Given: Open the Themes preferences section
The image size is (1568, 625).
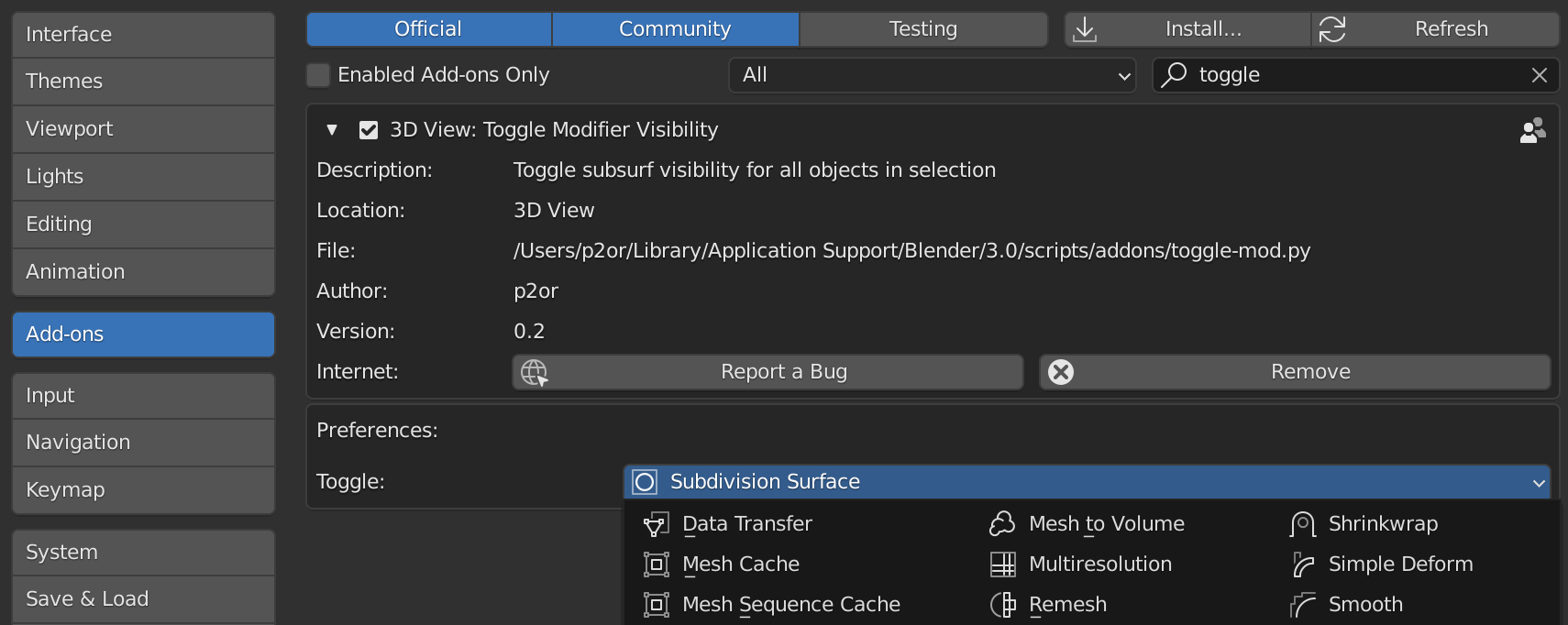Looking at the screenshot, I should pos(143,82).
